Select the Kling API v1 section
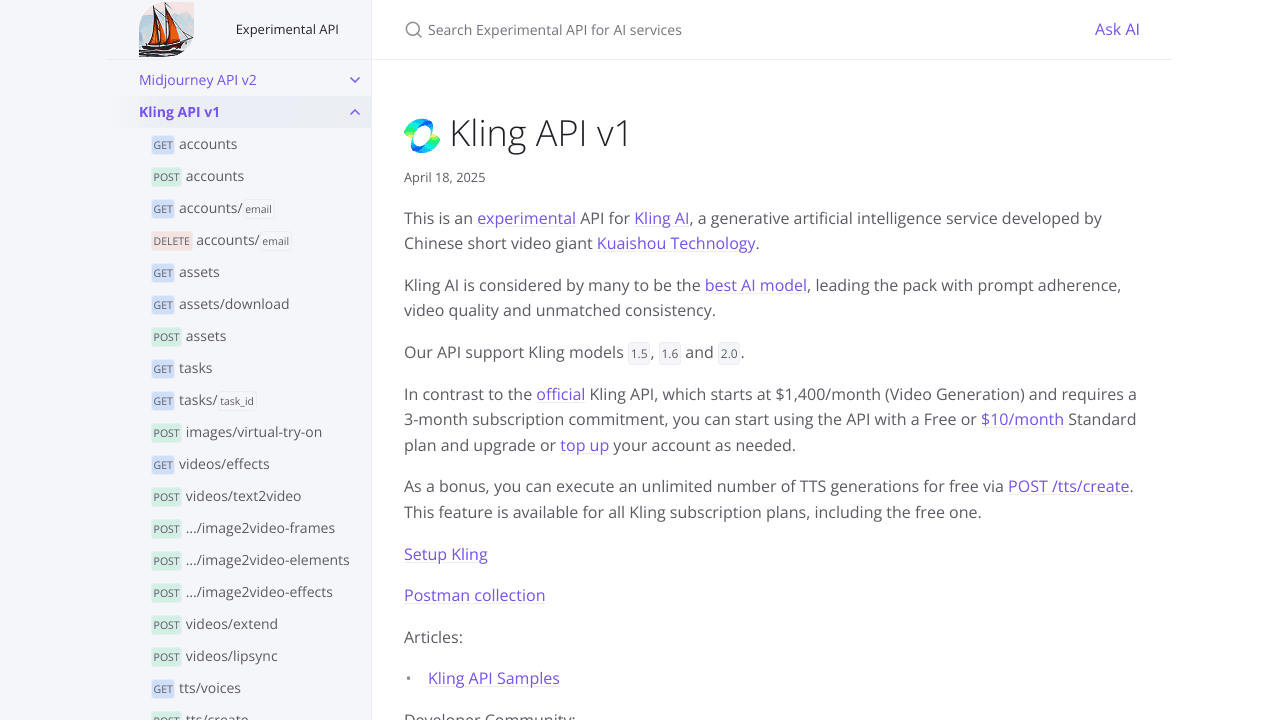Image resolution: width=1280 pixels, height=720 pixels. click(x=180, y=112)
